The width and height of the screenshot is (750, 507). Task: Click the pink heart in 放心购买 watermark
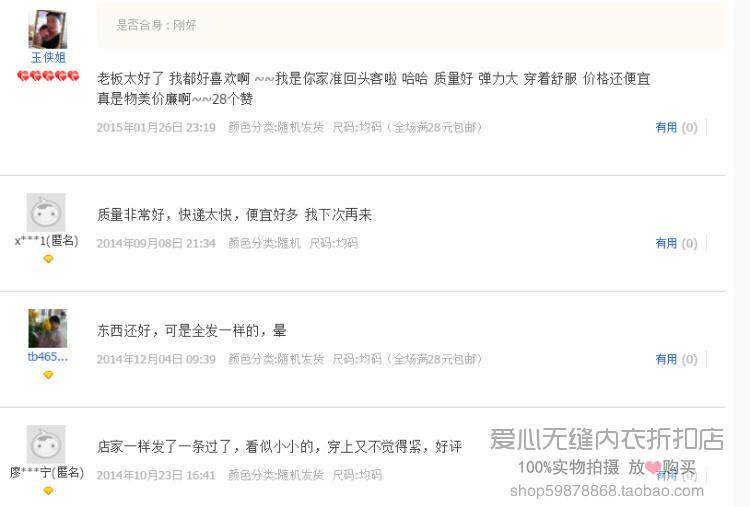click(x=653, y=467)
